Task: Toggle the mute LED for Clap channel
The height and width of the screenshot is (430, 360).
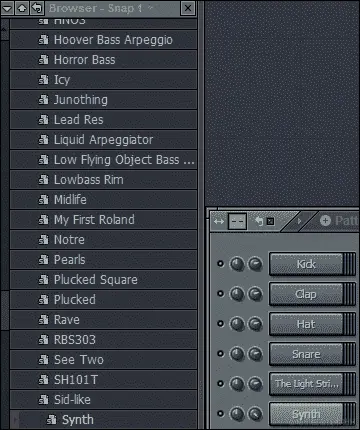Action: (220, 294)
